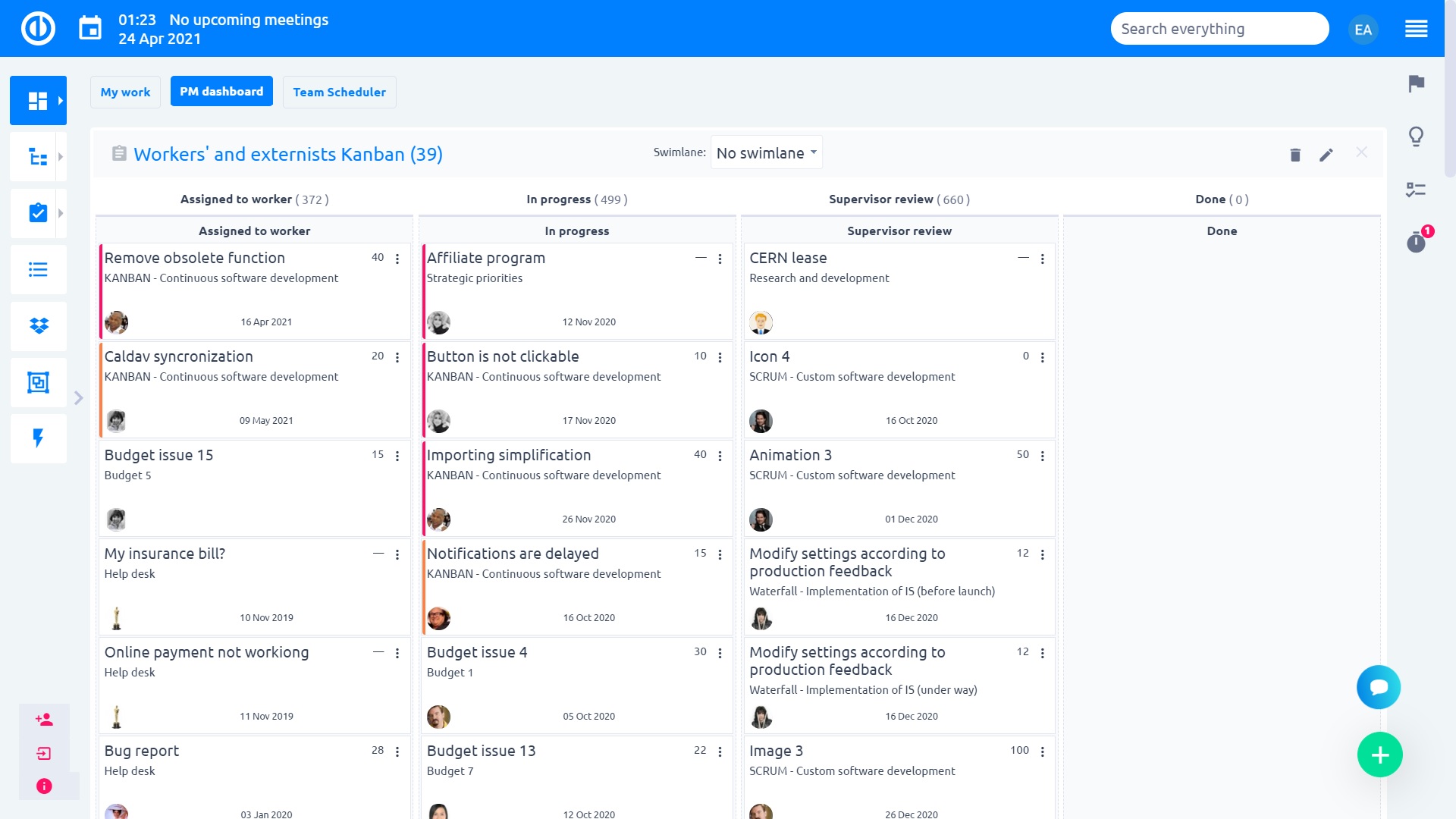Open the kebab menu on the CERN lease card
This screenshot has height=819, width=1456.
(1043, 259)
